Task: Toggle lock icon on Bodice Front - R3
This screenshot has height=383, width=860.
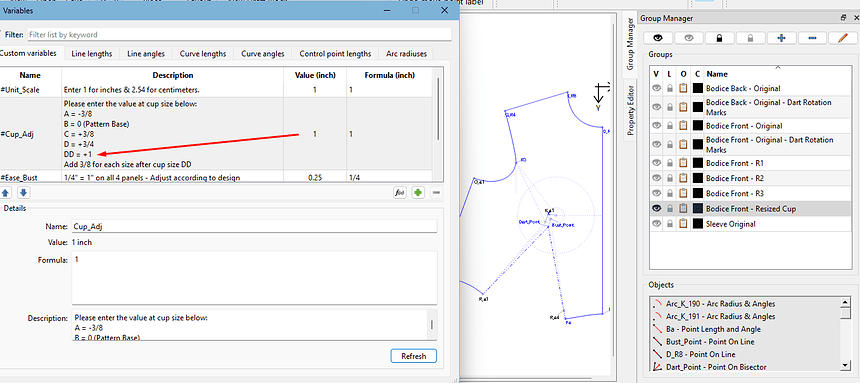Action: pos(670,194)
